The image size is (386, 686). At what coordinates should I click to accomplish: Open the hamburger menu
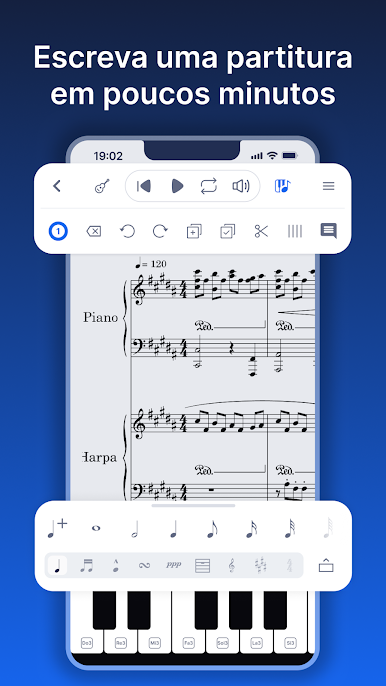tap(329, 186)
